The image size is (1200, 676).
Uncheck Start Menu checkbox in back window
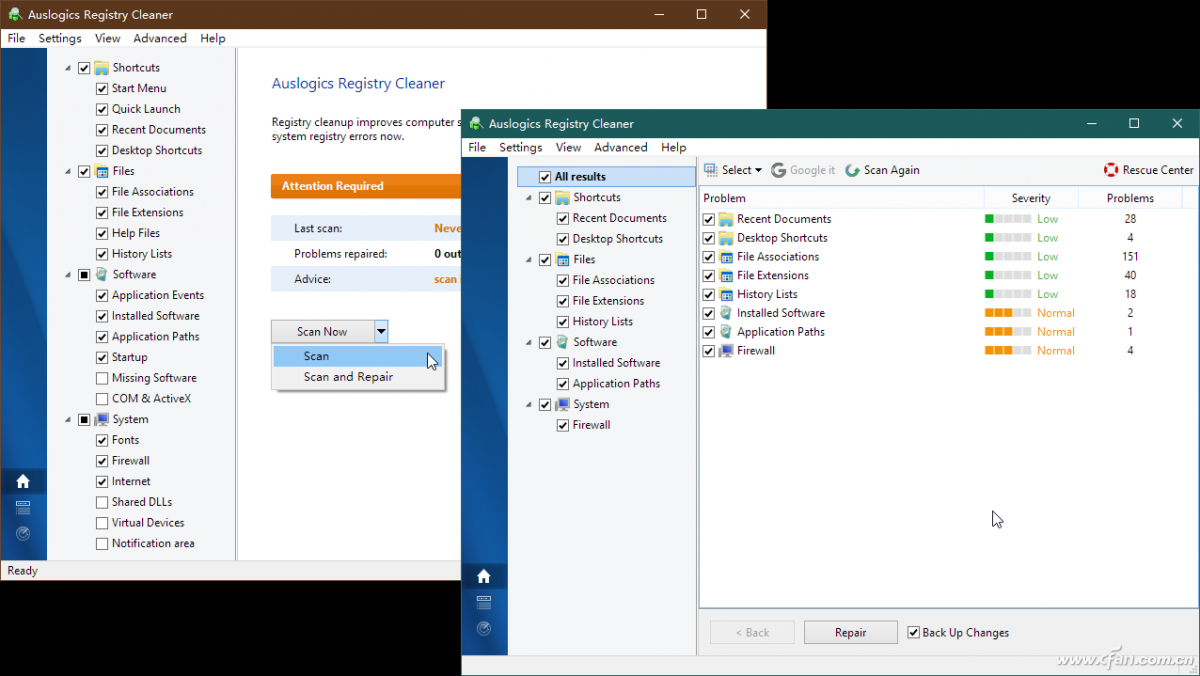[x=102, y=89]
